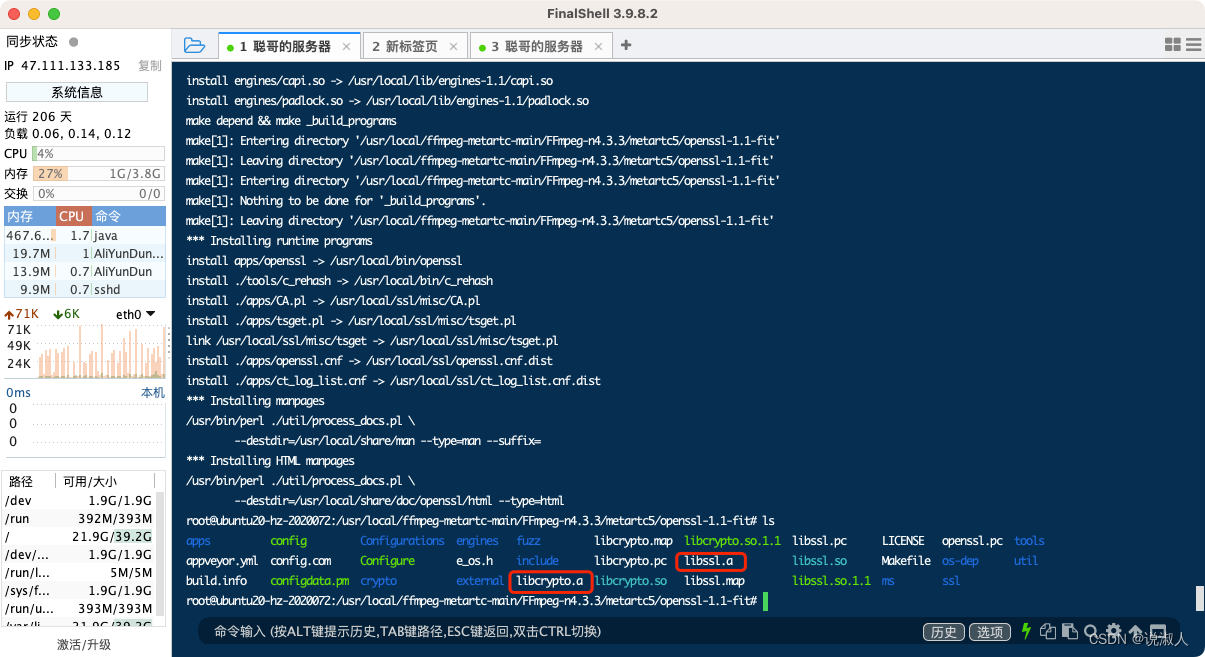Open search with the magnifier icon
Screen dimensions: 1205x657
click(1091, 631)
